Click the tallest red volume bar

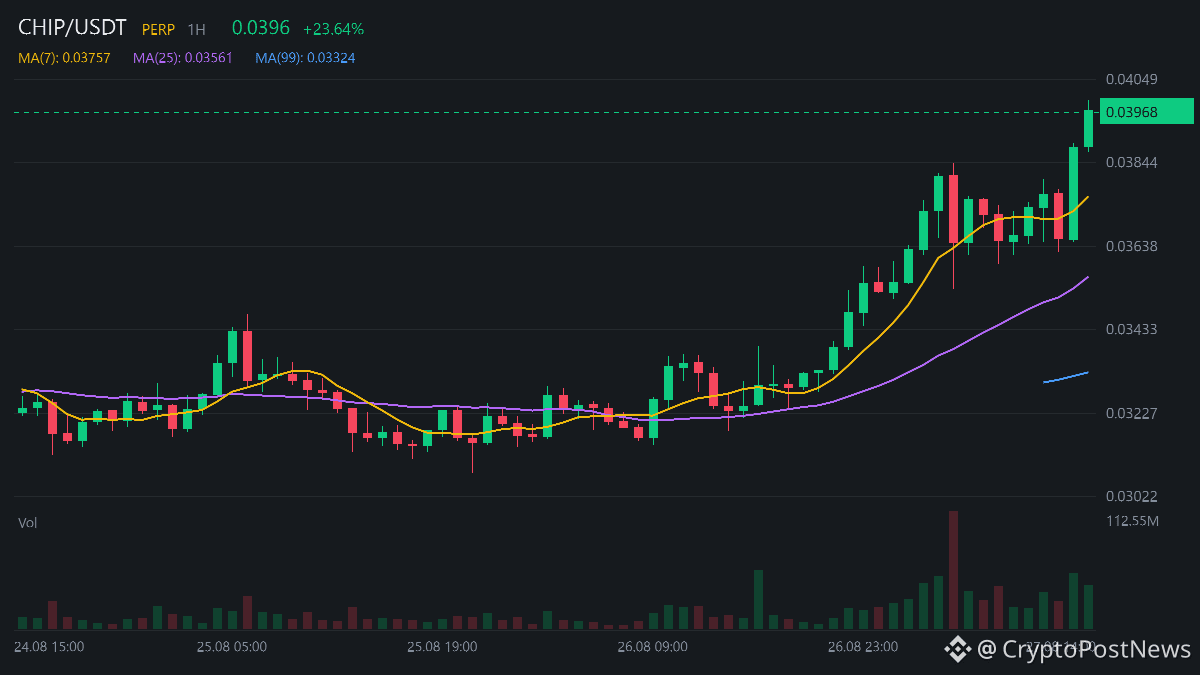click(x=953, y=570)
